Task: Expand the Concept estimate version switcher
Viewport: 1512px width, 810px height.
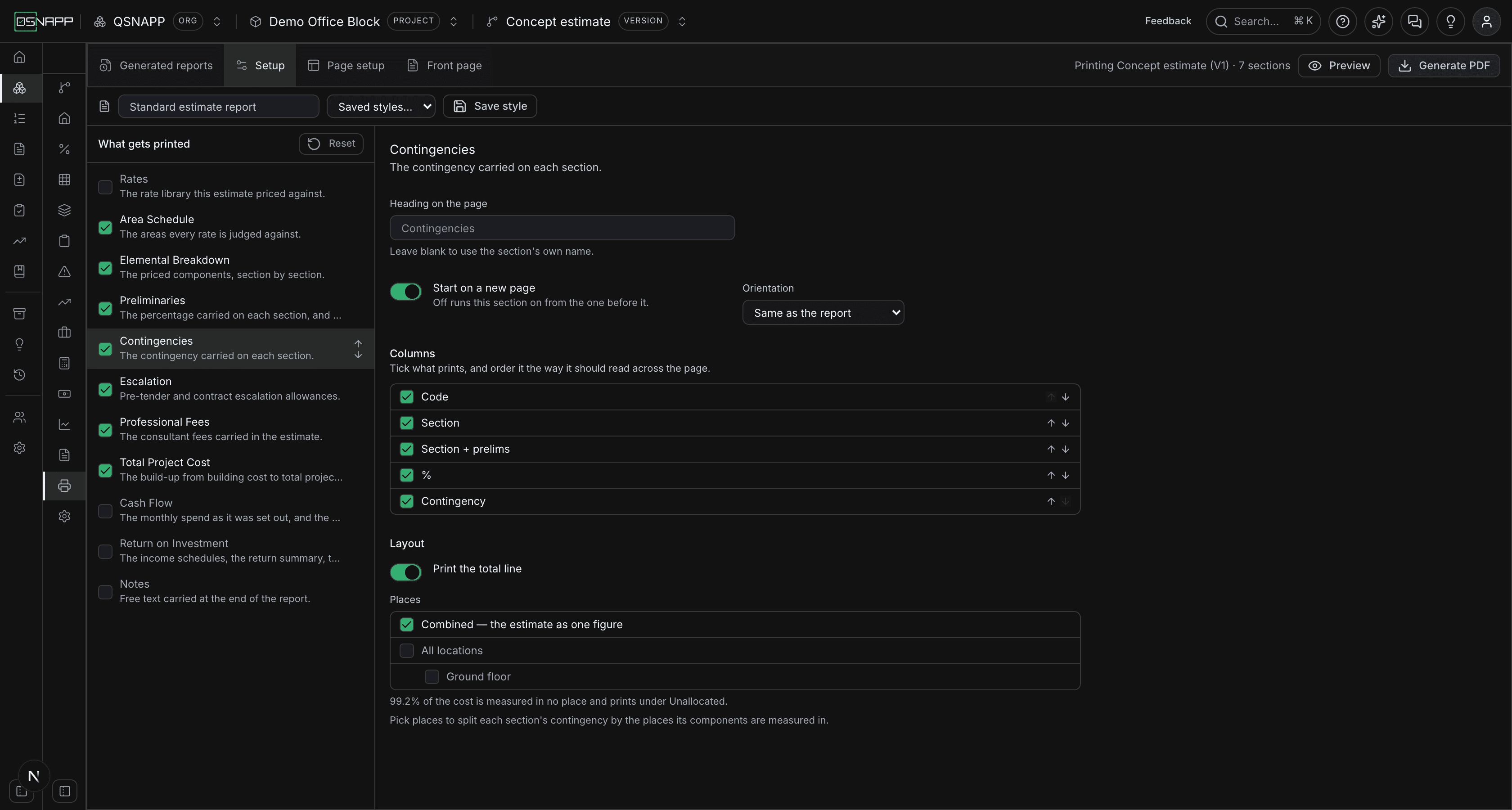Action: [x=682, y=22]
